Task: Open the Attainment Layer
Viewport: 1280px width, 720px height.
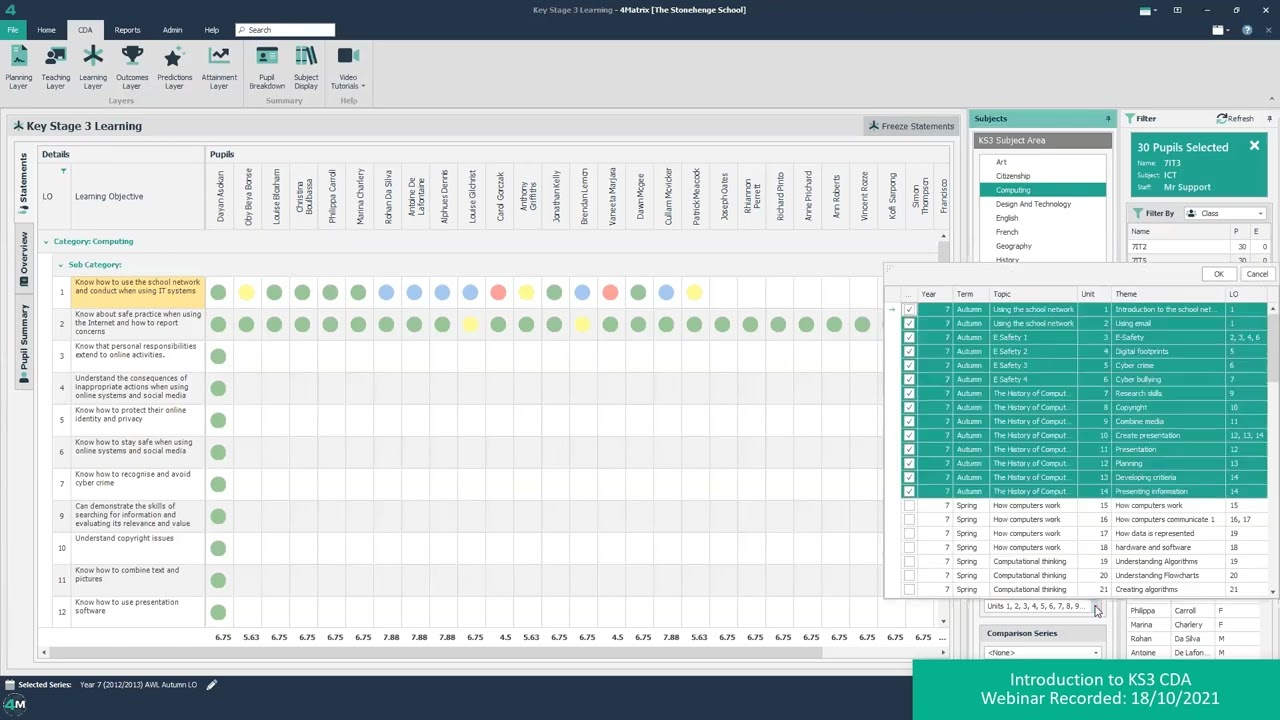Action: [219, 68]
